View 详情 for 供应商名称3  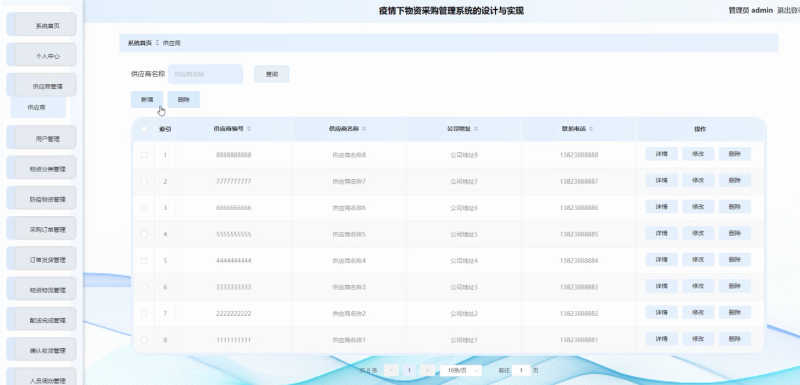(662, 286)
